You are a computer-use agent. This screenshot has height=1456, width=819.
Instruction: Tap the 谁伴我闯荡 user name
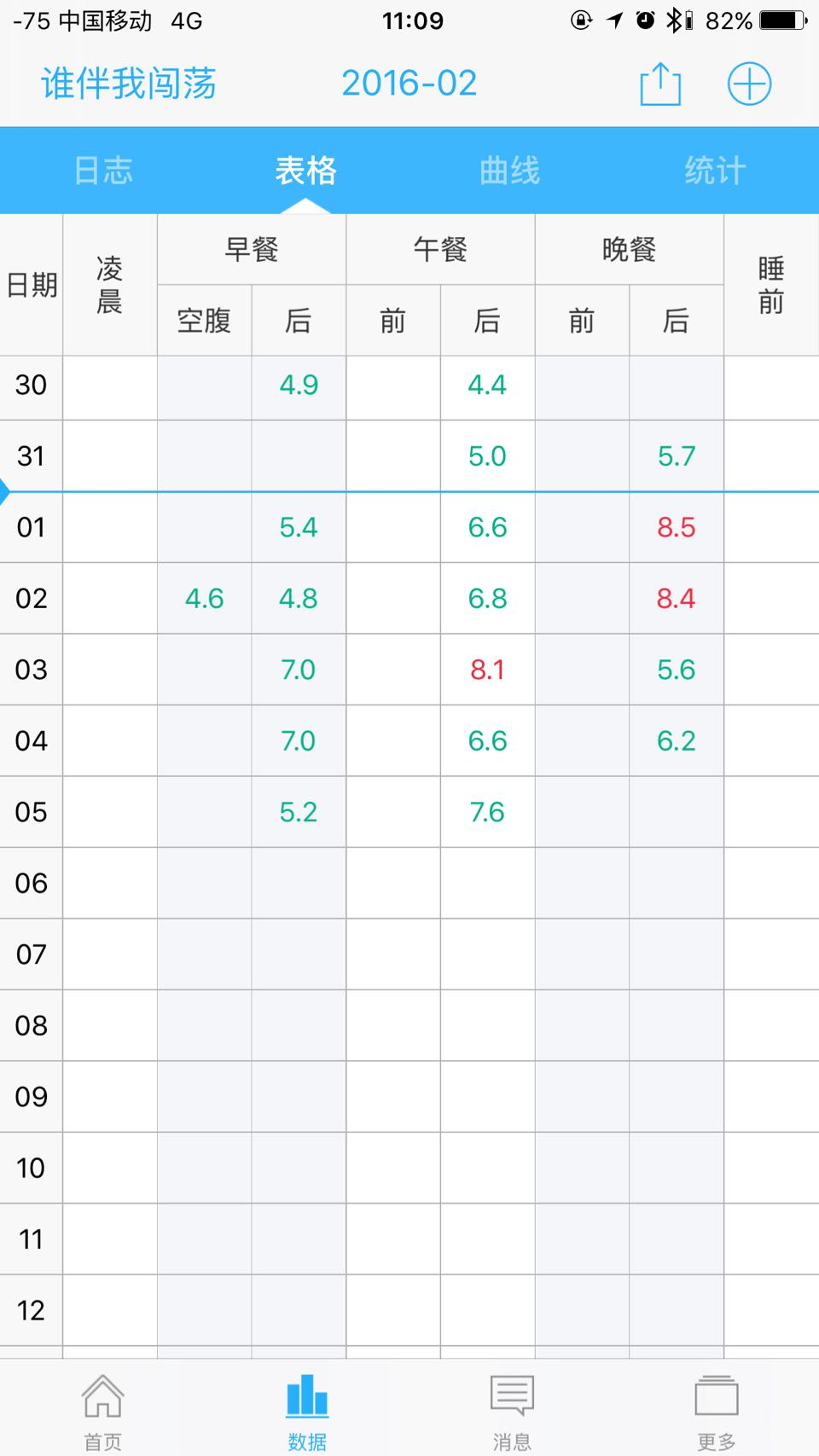click(129, 84)
